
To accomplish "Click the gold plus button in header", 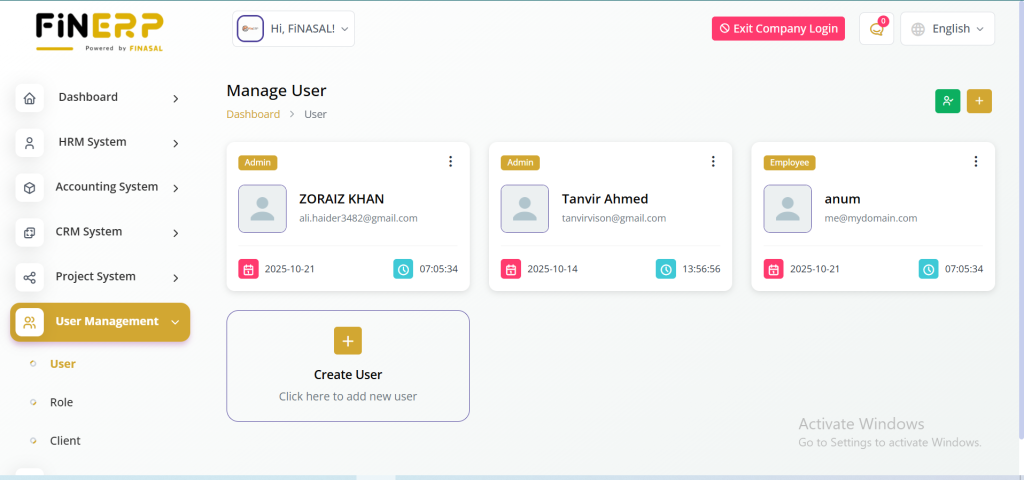I will click(979, 101).
